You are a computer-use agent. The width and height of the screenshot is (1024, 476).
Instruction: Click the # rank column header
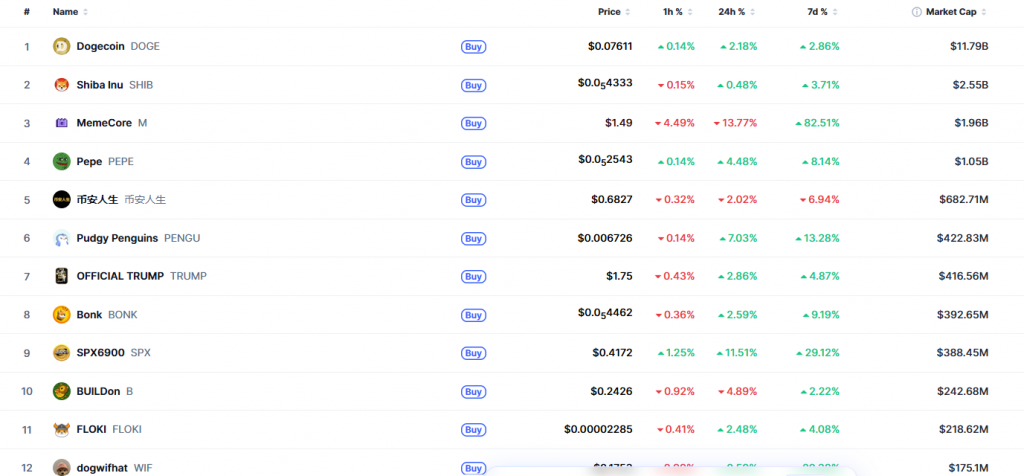tap(27, 12)
